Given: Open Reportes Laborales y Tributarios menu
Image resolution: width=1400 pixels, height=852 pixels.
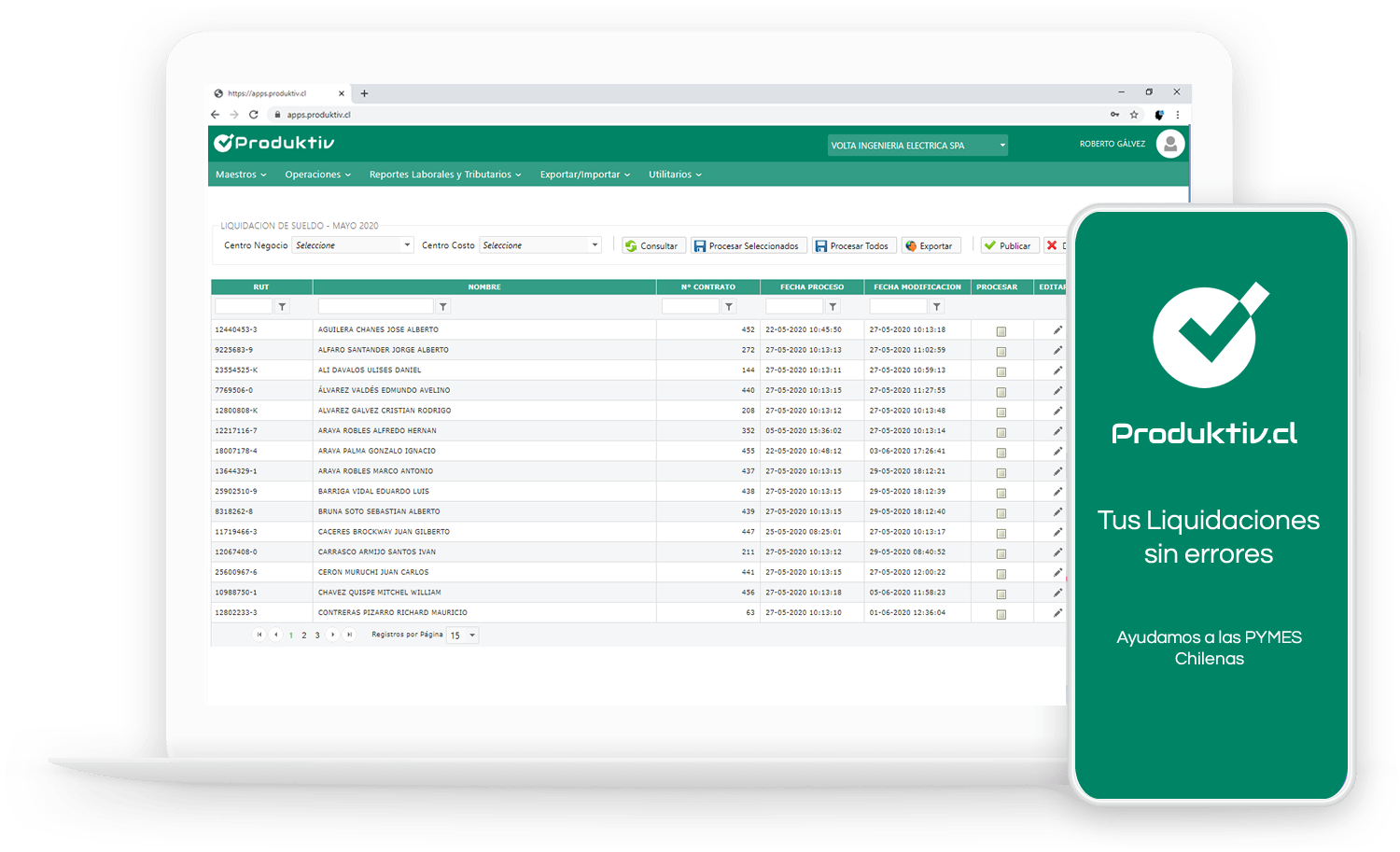Looking at the screenshot, I should (445, 175).
